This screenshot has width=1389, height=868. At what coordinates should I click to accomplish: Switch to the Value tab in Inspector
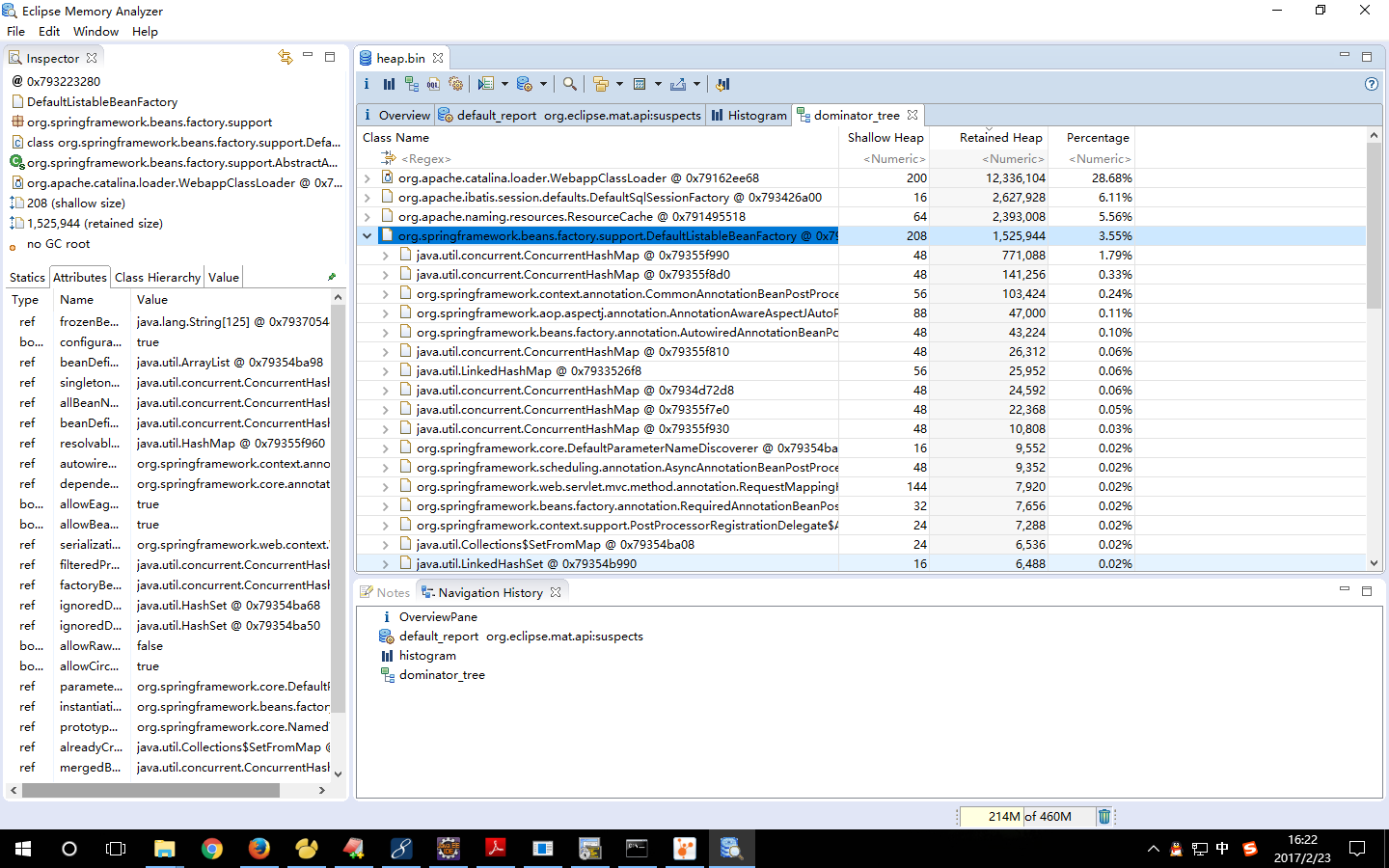(x=224, y=277)
